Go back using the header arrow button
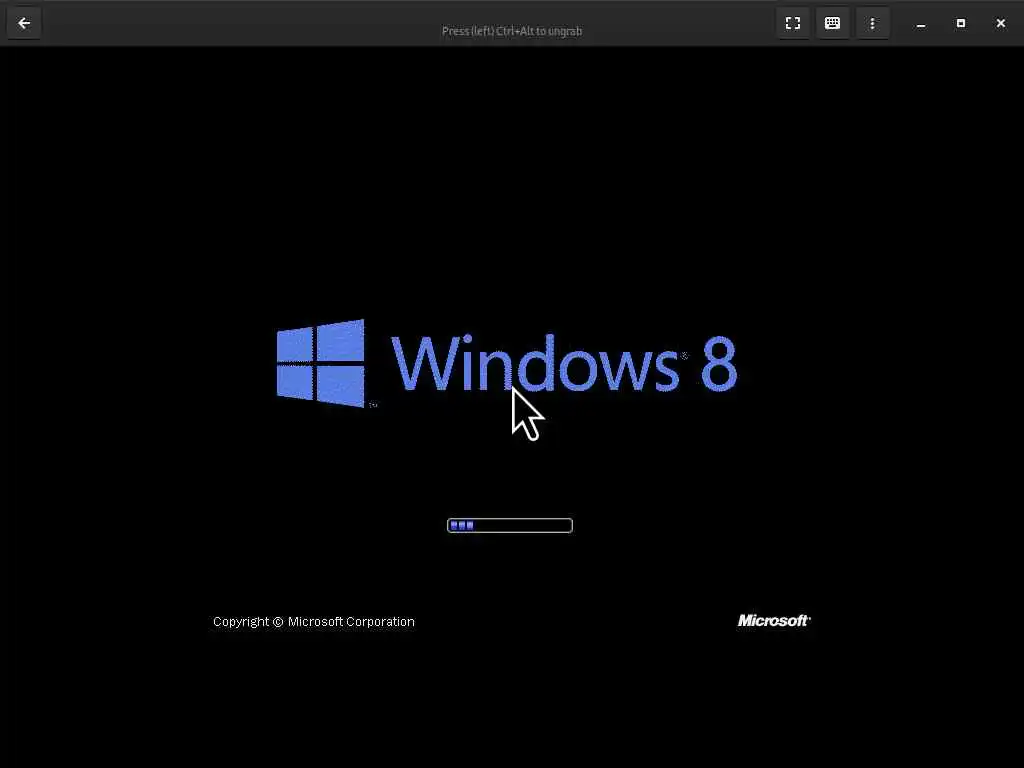1024x768 pixels. click(24, 24)
